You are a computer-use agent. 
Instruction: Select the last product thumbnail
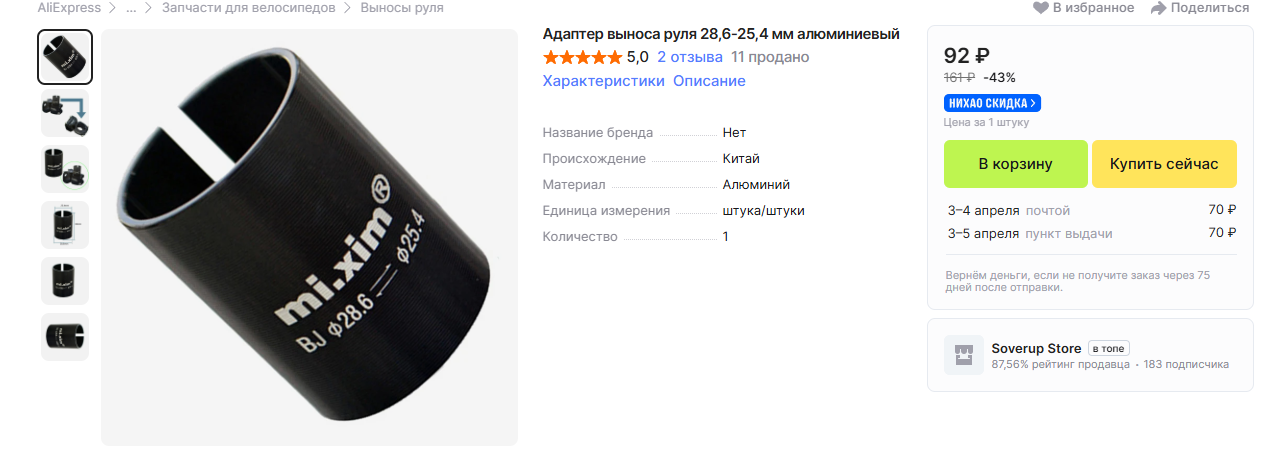point(65,337)
